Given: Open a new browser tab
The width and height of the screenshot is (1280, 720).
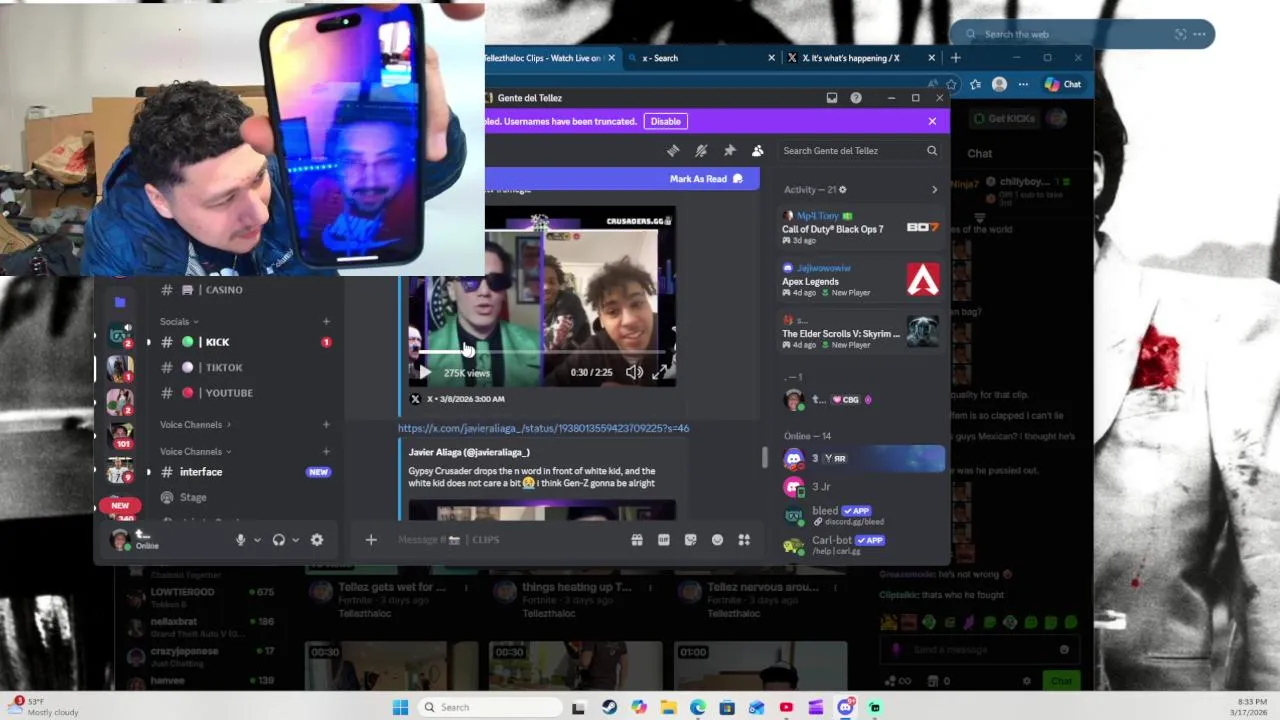Looking at the screenshot, I should tap(955, 58).
